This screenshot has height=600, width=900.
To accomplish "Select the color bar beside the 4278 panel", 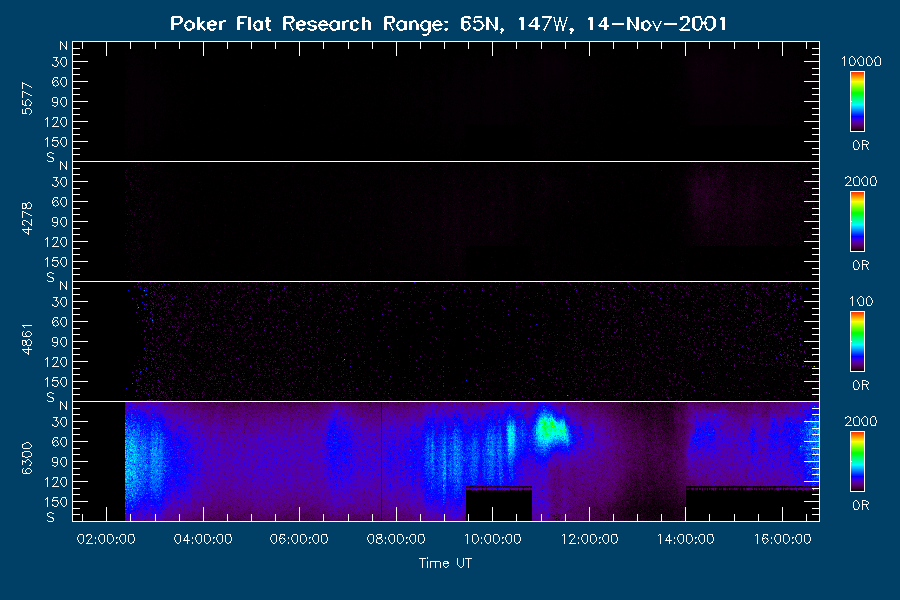I will 857,222.
